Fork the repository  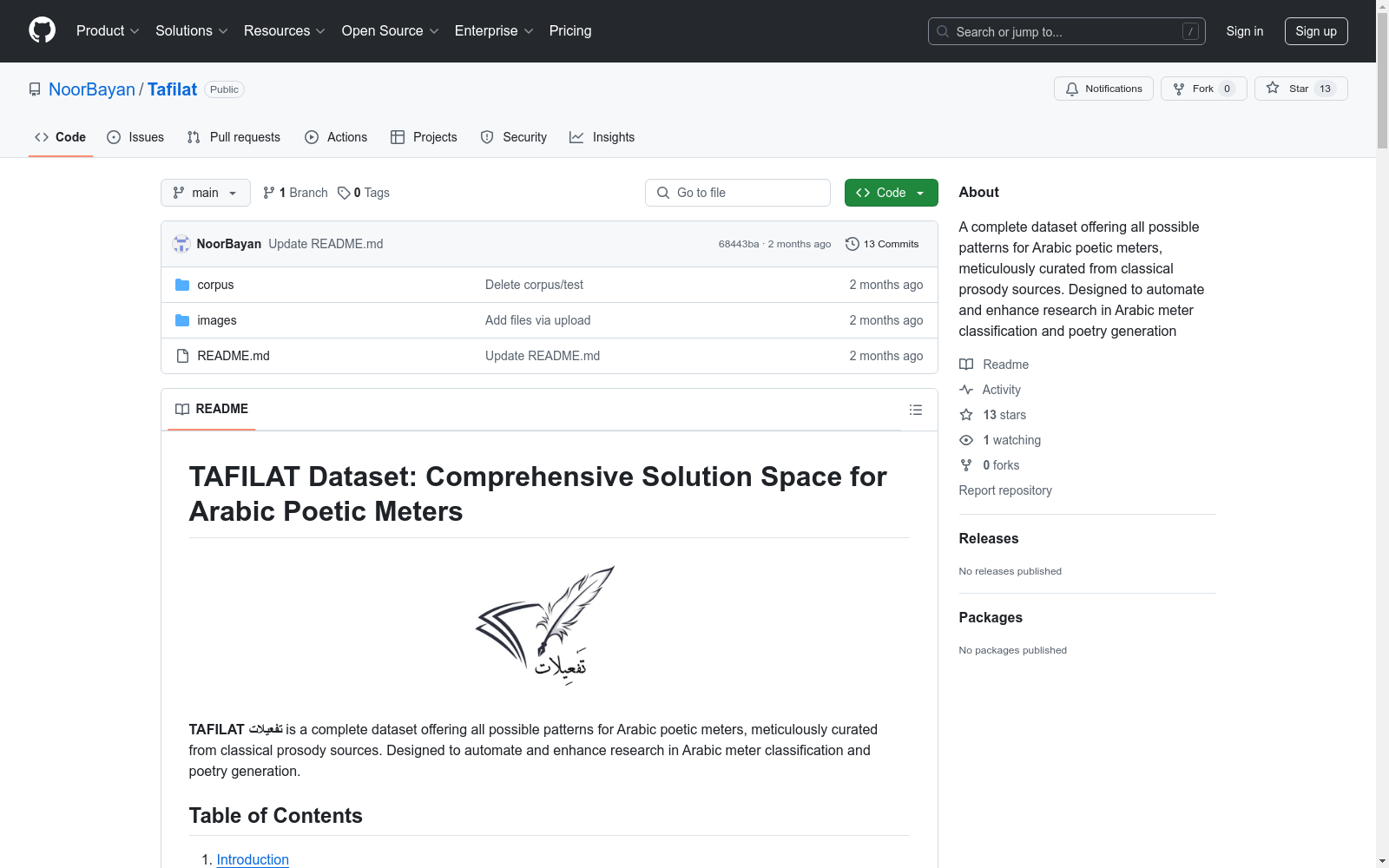1203,89
